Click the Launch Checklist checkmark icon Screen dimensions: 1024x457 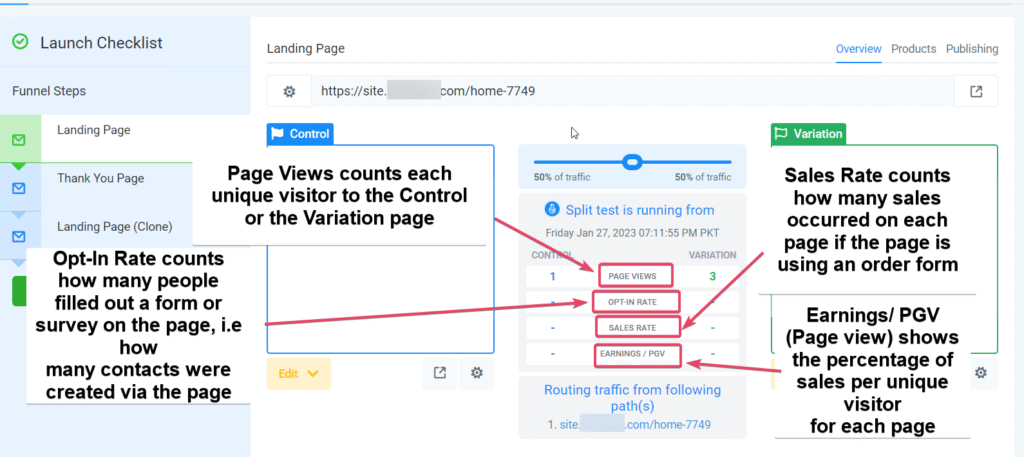click(x=21, y=42)
